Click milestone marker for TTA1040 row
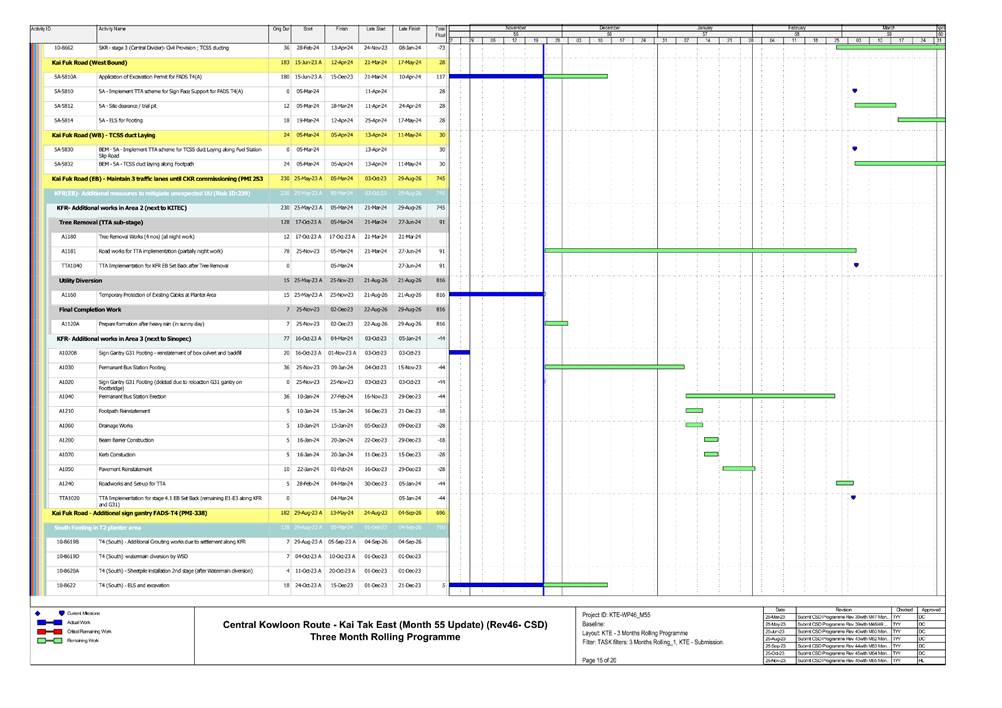 click(856, 265)
